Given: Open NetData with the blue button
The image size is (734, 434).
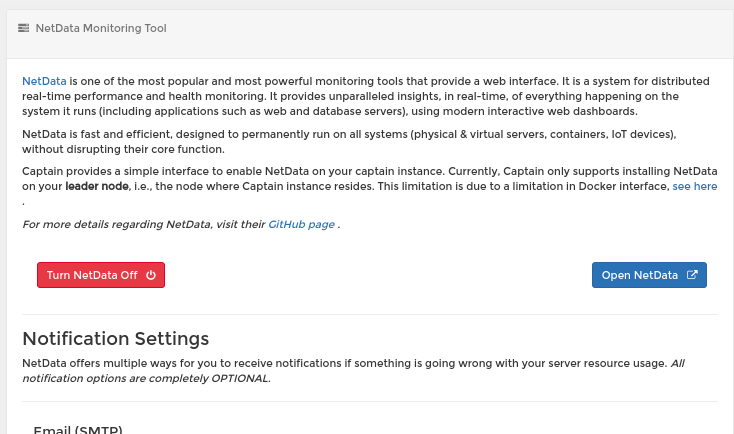Looking at the screenshot, I should click(649, 275).
